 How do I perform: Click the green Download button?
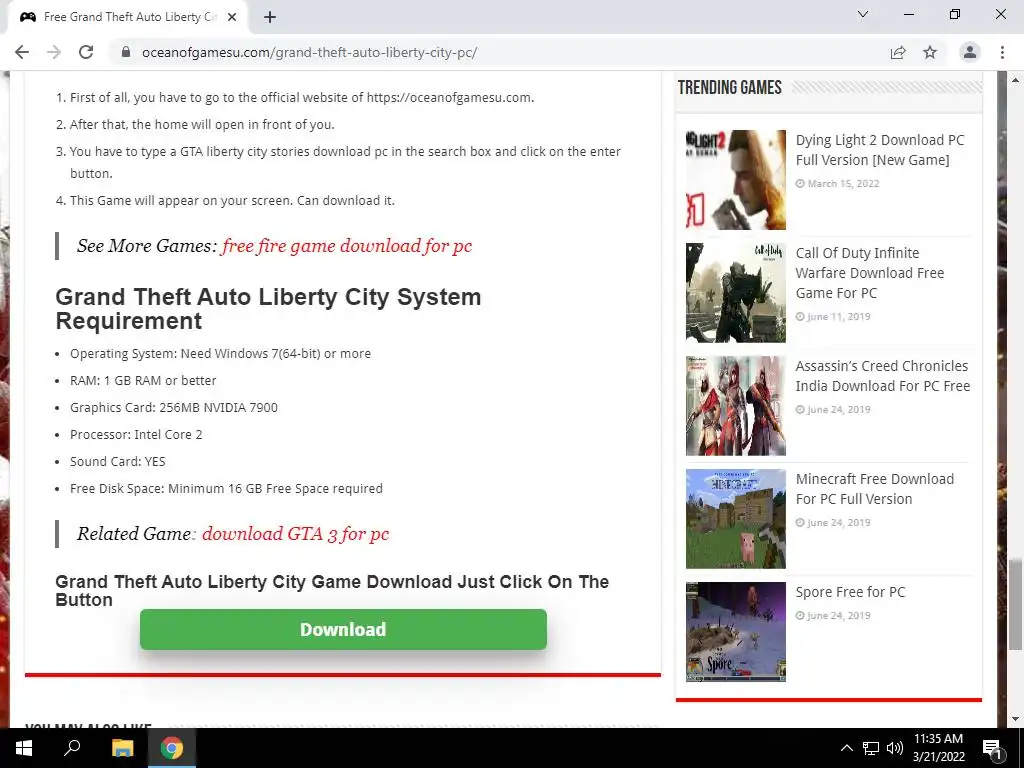click(x=343, y=630)
